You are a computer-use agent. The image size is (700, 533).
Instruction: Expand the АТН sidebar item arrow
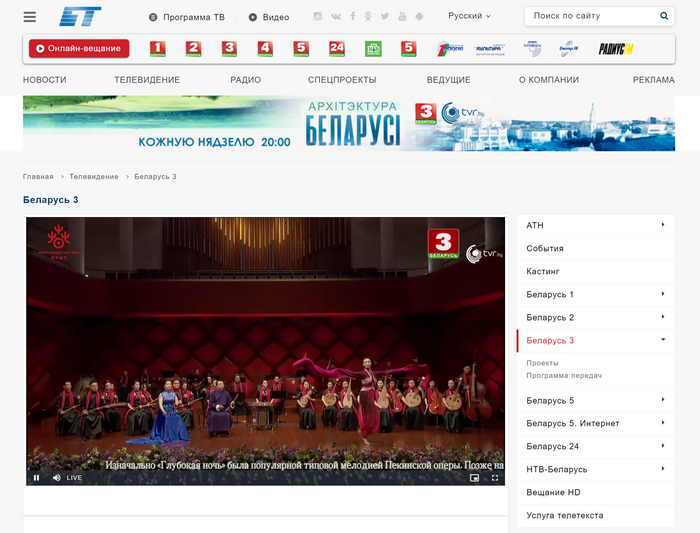tap(663, 225)
